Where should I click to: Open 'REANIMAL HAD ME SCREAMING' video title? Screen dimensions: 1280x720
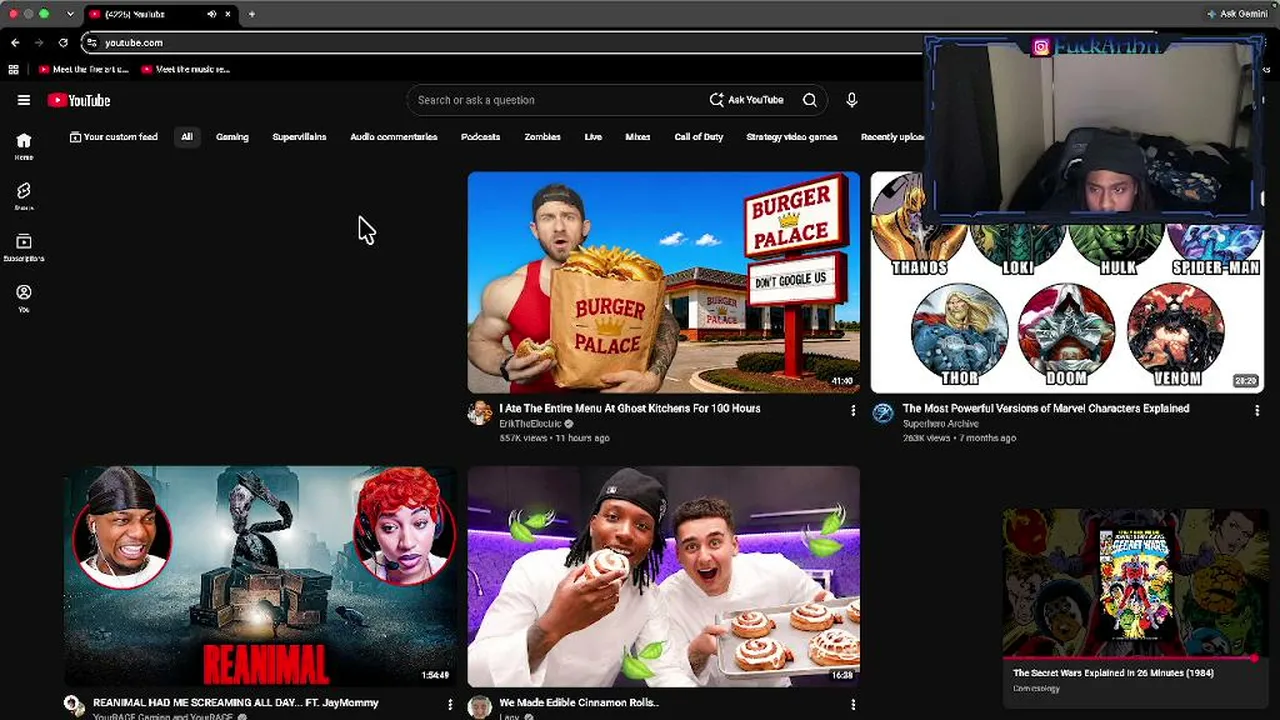(236, 703)
